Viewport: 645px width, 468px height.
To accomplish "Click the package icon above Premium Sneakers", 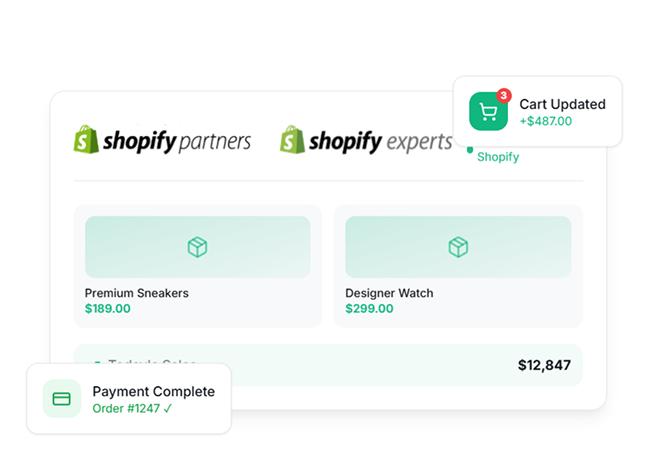I will (197, 247).
